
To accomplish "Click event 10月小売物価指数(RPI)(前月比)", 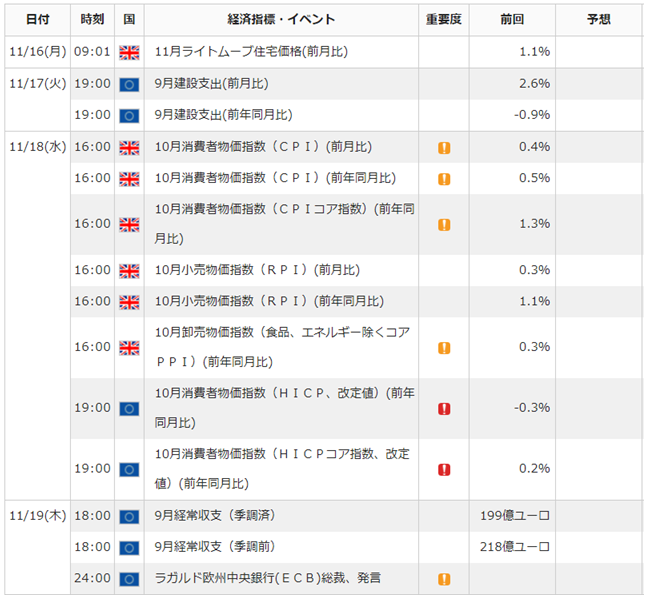I will 257,270.
